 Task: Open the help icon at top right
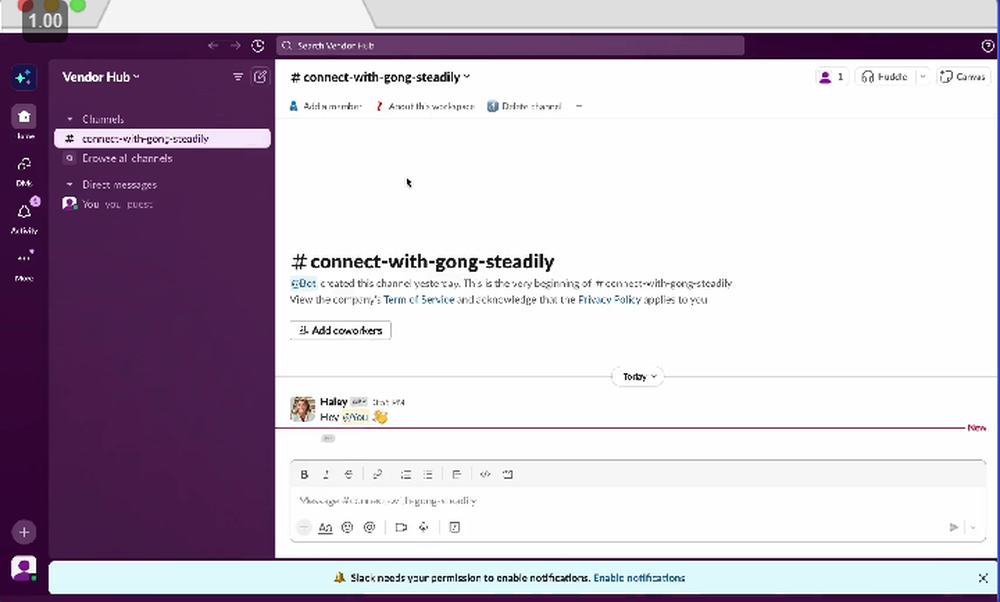click(x=987, y=45)
